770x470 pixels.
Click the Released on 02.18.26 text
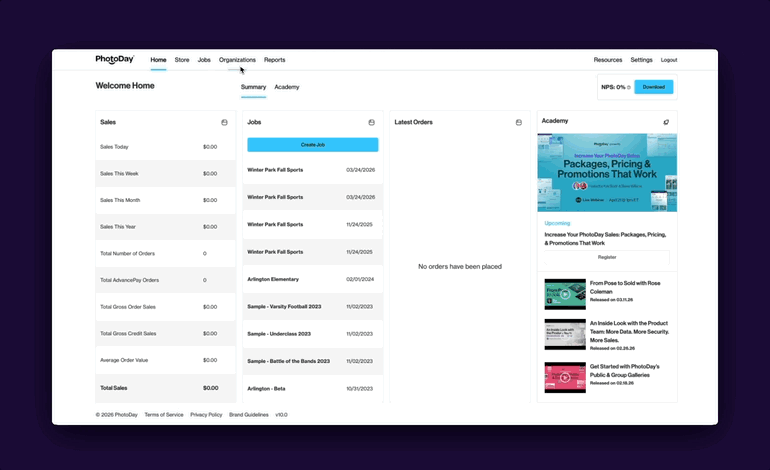point(611,383)
